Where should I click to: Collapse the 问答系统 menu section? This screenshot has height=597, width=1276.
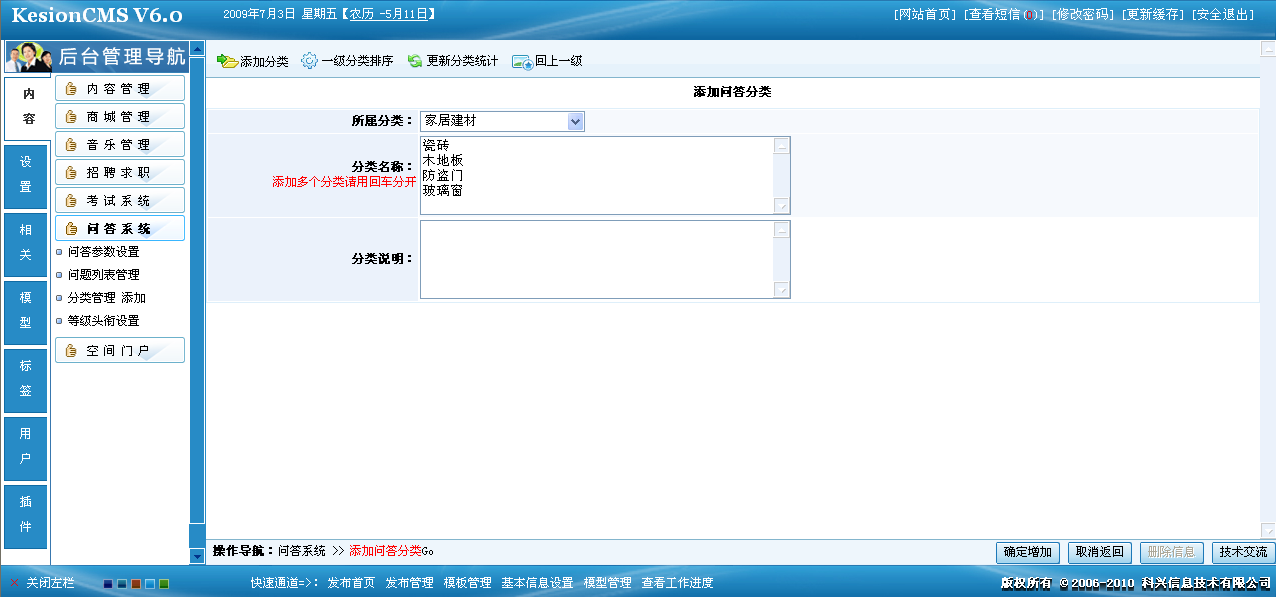119,229
